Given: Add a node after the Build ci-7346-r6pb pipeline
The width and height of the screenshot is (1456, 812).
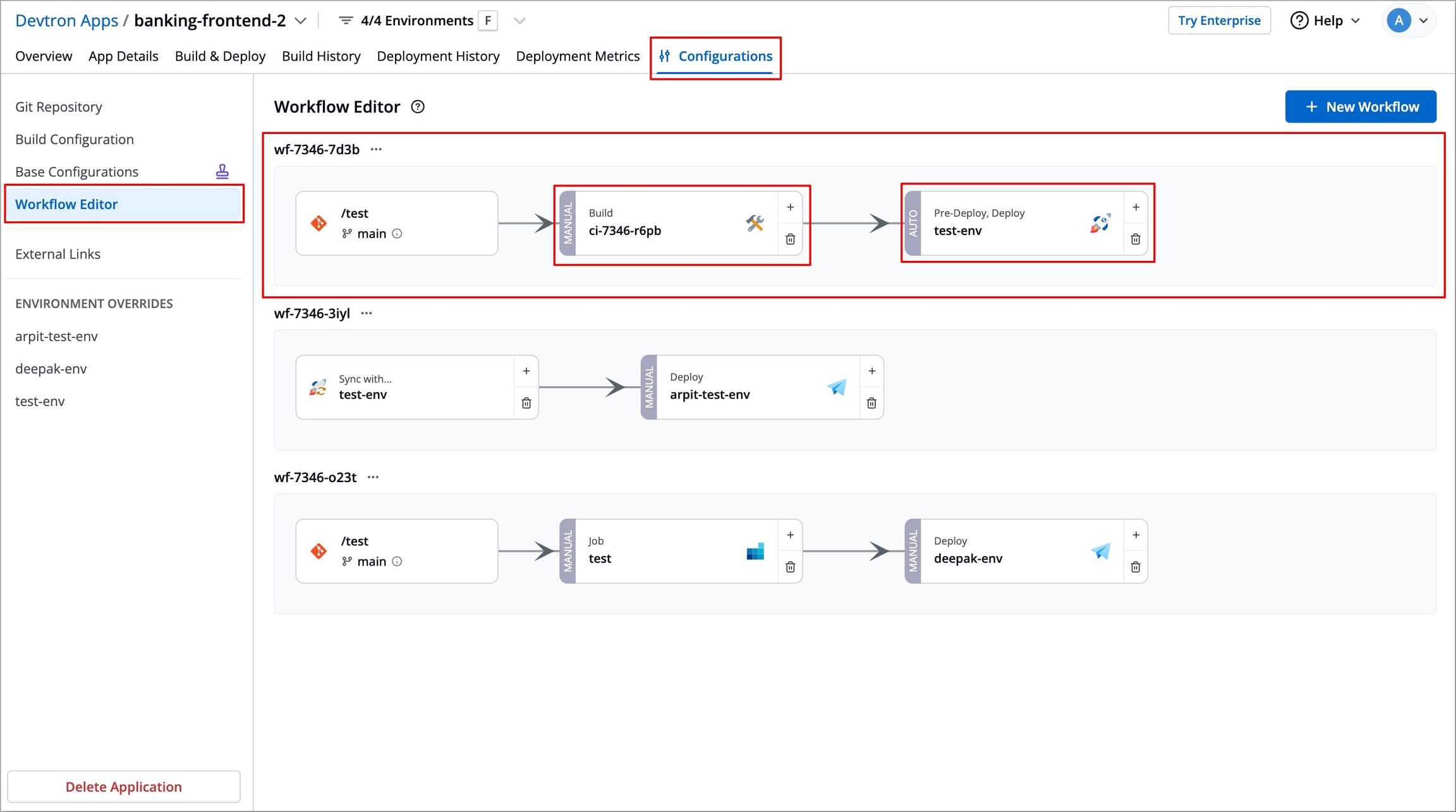Looking at the screenshot, I should coord(790,207).
